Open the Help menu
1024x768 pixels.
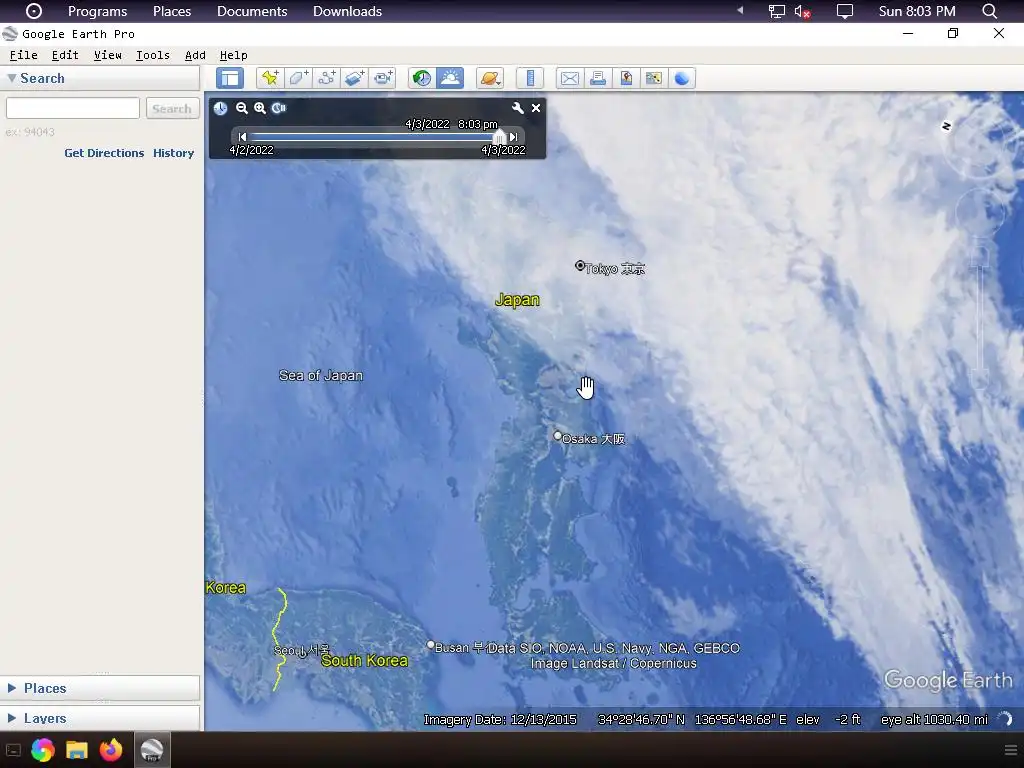(x=234, y=55)
